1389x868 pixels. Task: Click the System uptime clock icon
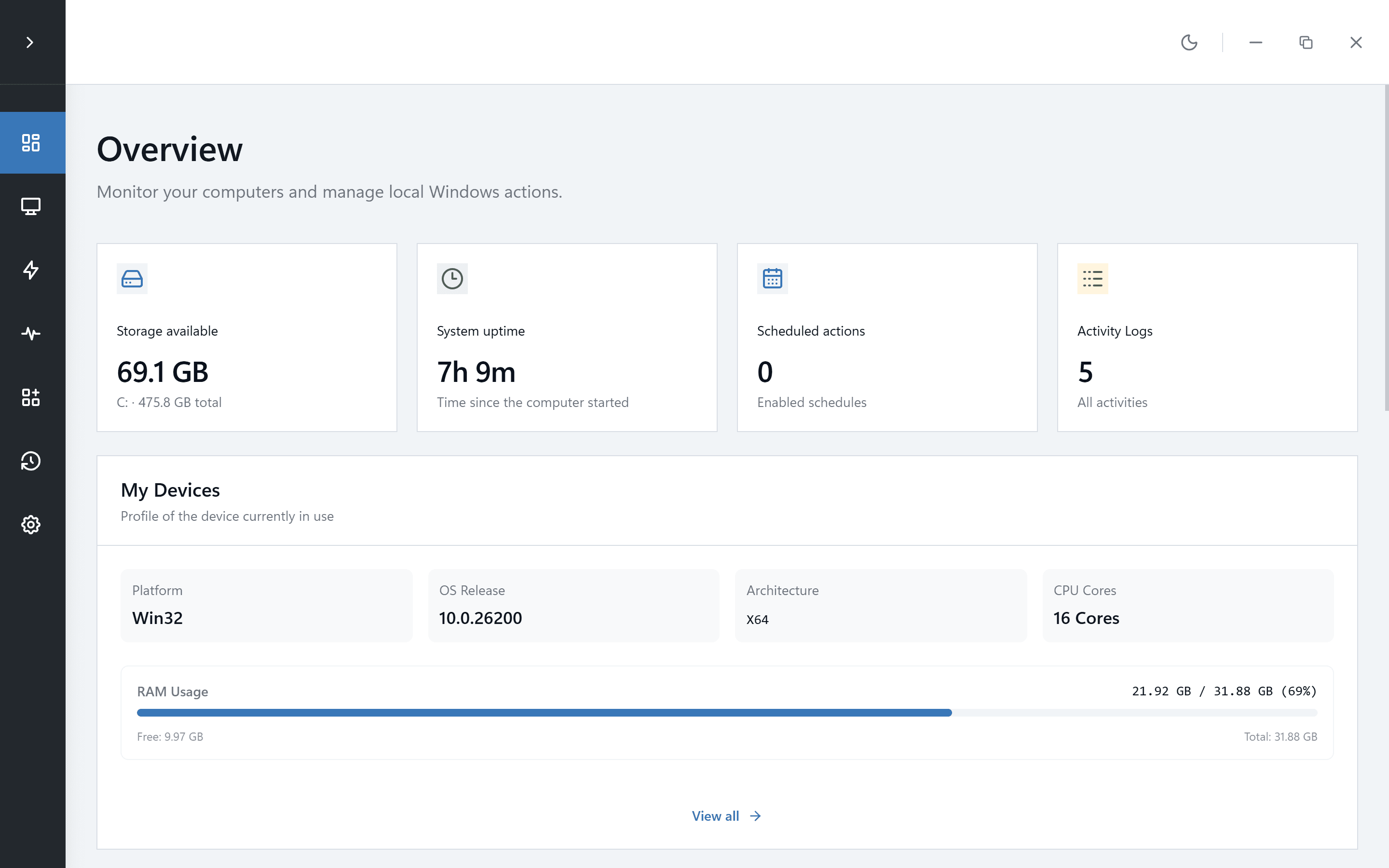tap(452, 278)
